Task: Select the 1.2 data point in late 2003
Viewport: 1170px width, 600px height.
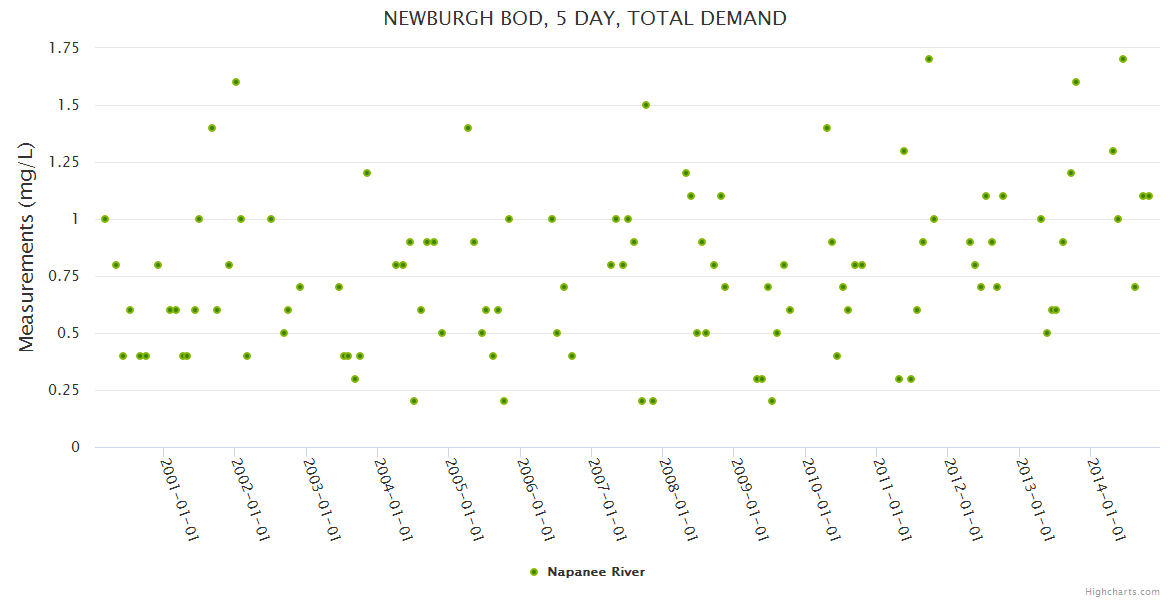Action: coord(367,173)
